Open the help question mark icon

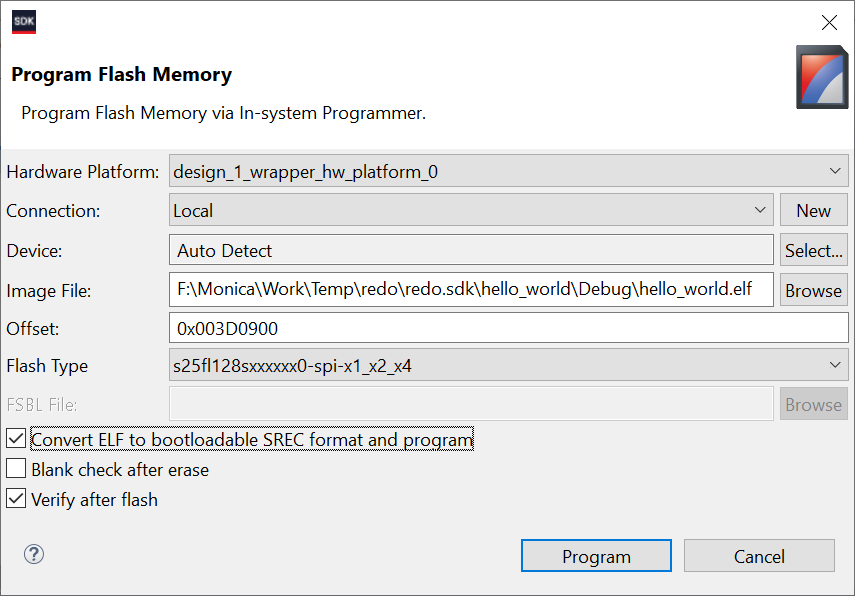click(x=34, y=554)
